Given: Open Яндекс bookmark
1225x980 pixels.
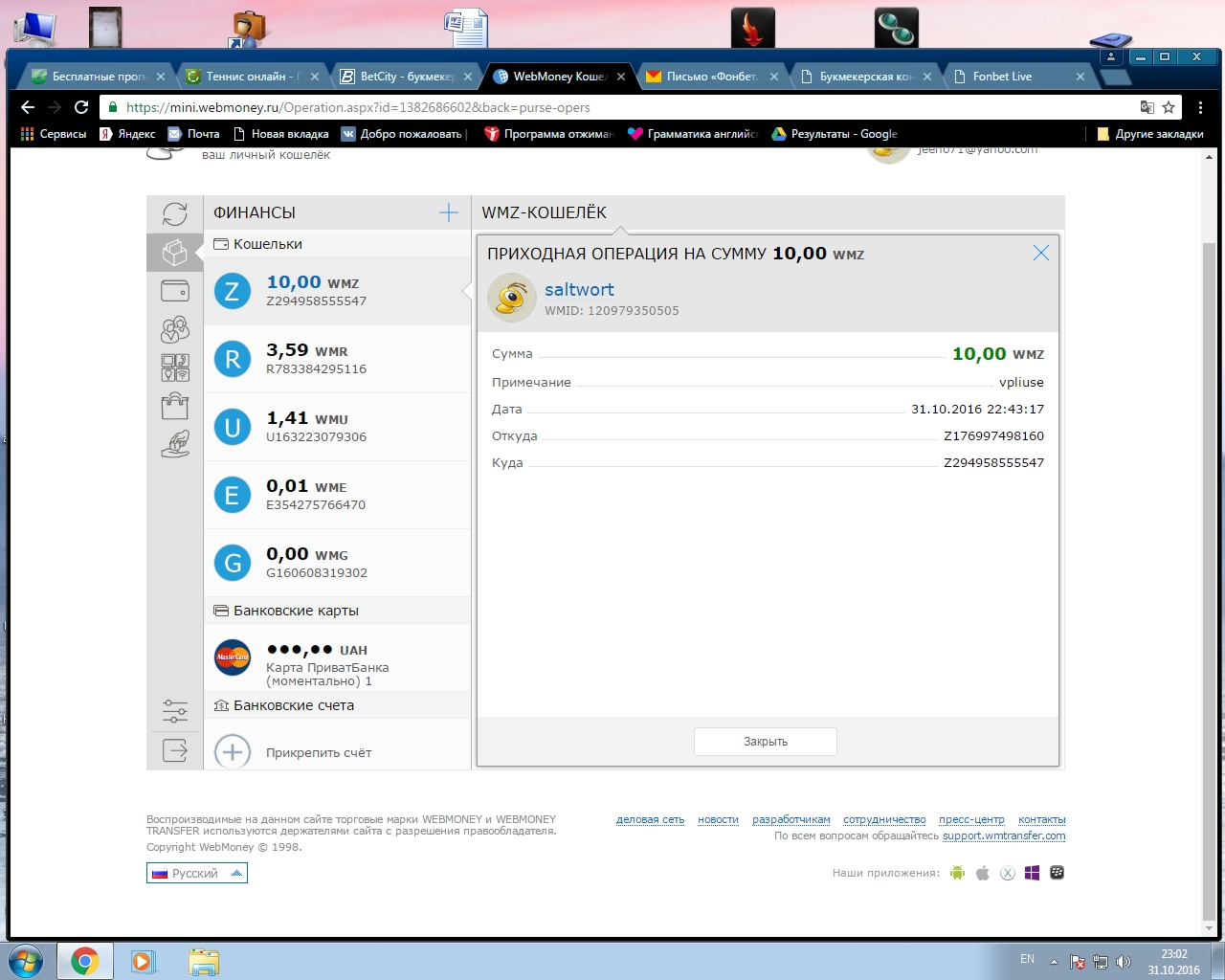Looking at the screenshot, I should coord(127,134).
